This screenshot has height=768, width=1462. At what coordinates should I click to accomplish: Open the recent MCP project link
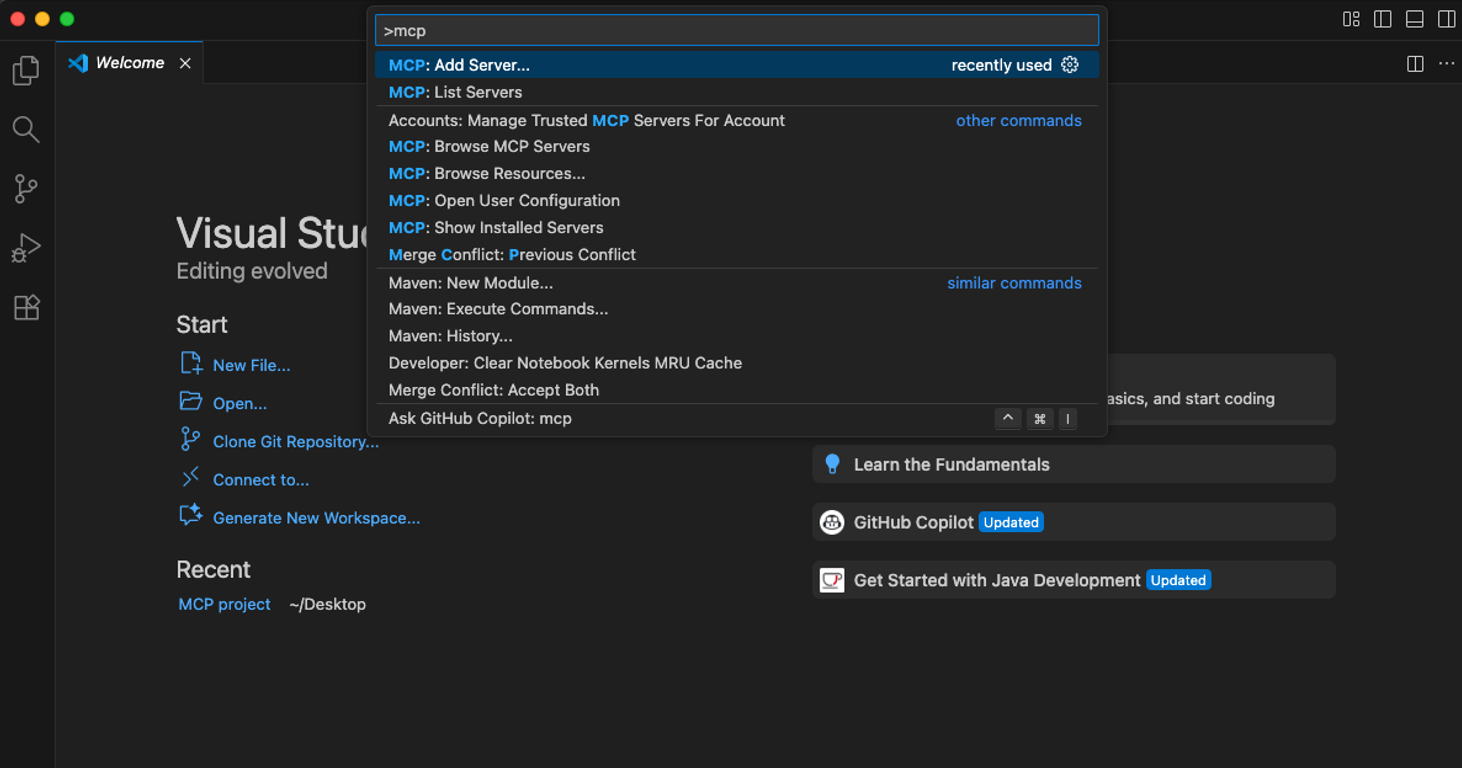point(224,604)
